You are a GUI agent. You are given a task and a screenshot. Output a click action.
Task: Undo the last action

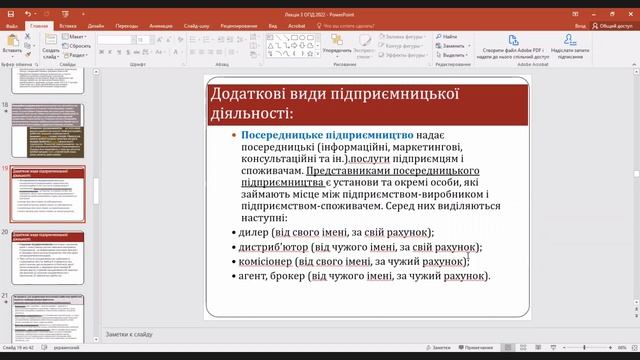coord(27,14)
